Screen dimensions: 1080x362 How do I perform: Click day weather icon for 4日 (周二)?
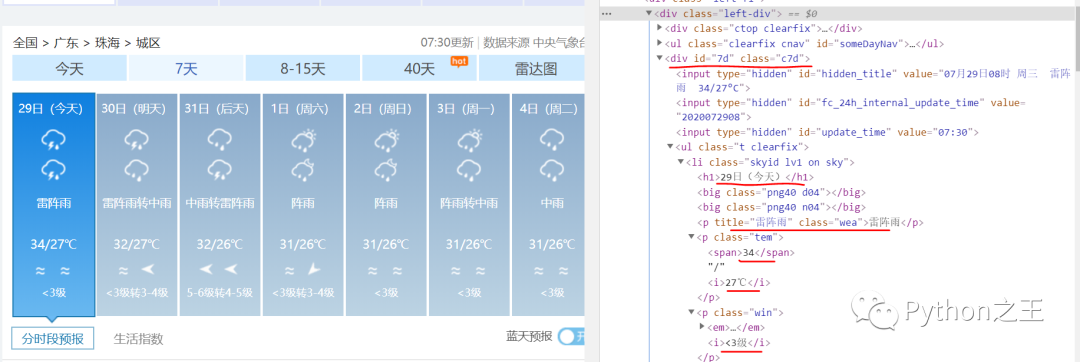click(552, 140)
